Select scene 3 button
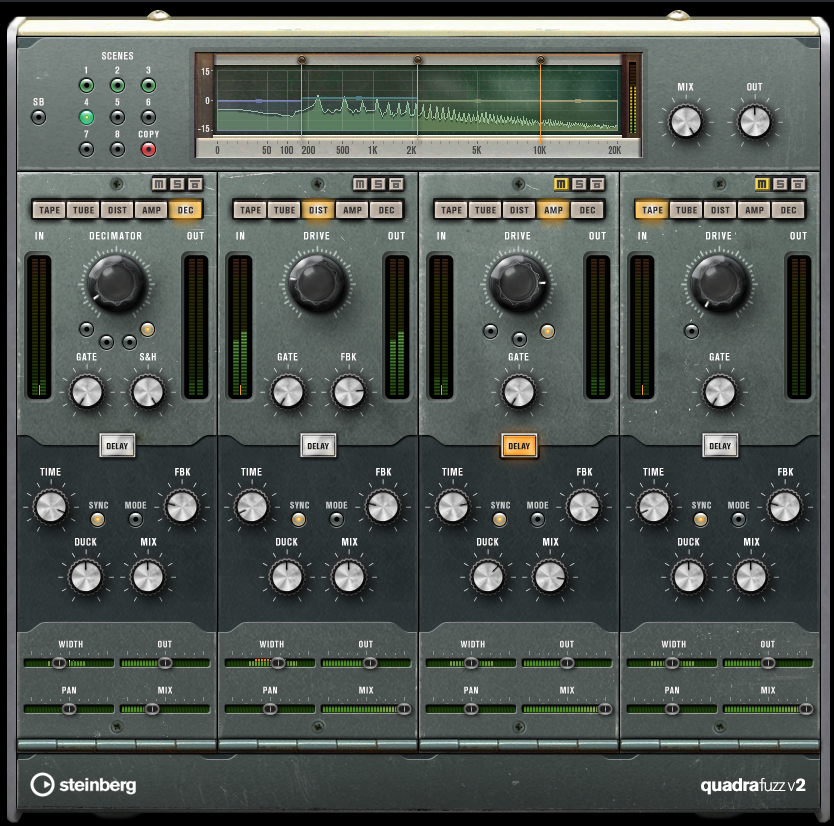Image resolution: width=834 pixels, height=826 pixels. click(x=148, y=85)
